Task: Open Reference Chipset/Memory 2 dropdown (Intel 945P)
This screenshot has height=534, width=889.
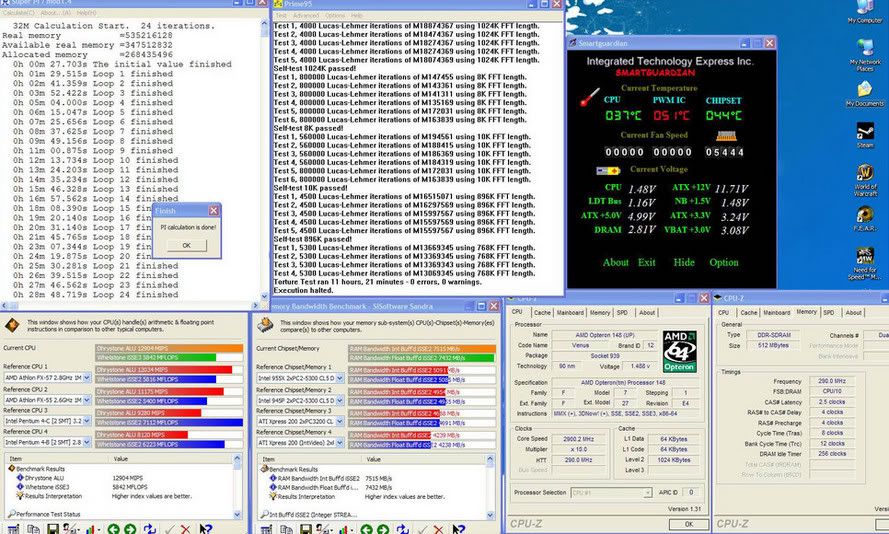Action: 340,400
